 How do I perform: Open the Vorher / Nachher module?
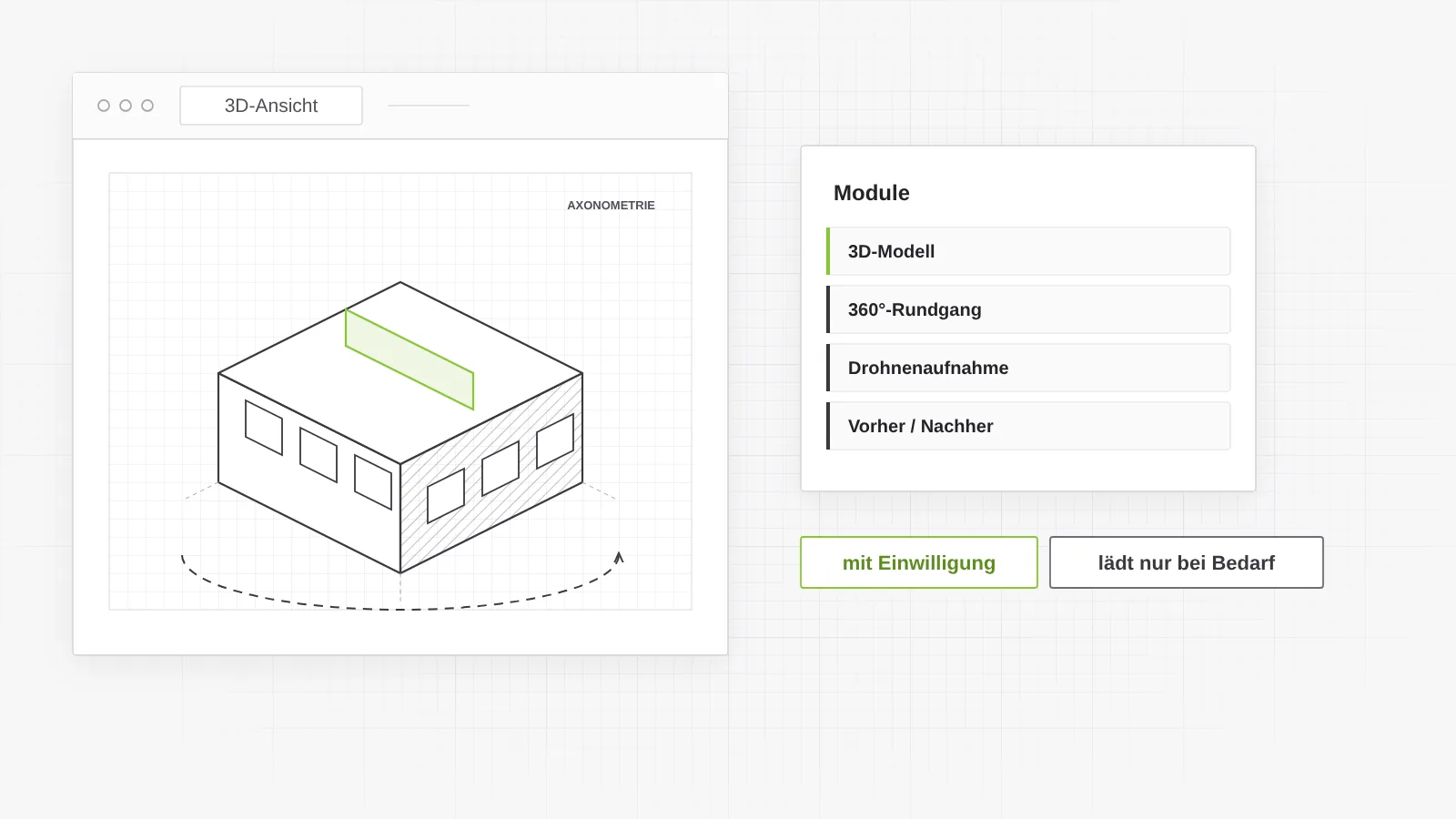pyautogui.click(x=1028, y=426)
